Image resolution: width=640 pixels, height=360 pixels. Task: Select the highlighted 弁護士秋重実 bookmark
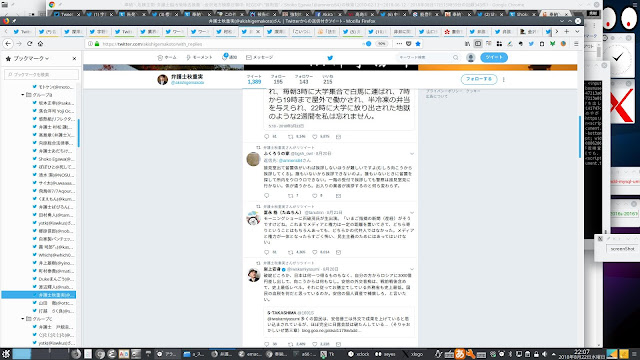[38, 295]
